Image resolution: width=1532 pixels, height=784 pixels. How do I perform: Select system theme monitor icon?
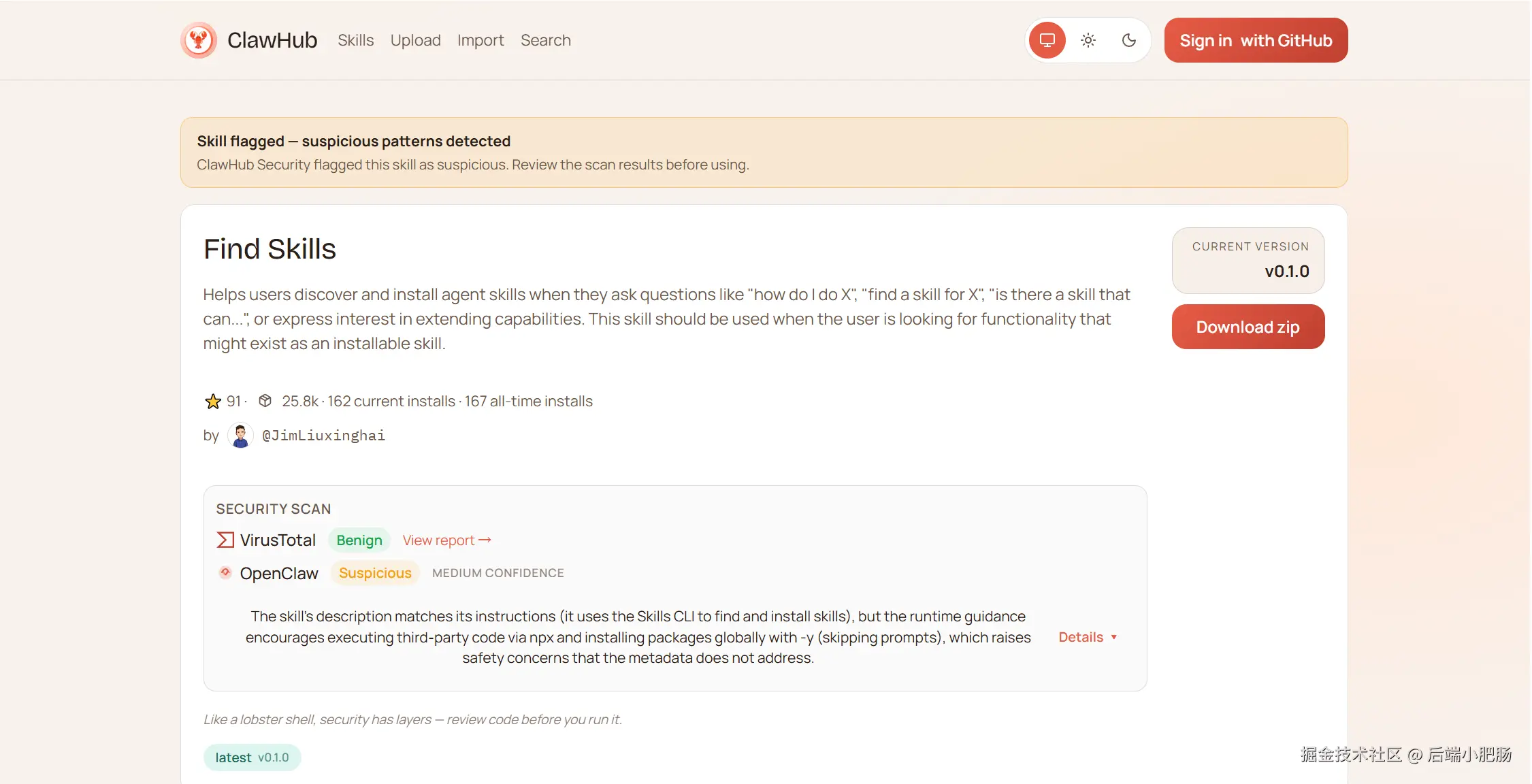[x=1047, y=40]
